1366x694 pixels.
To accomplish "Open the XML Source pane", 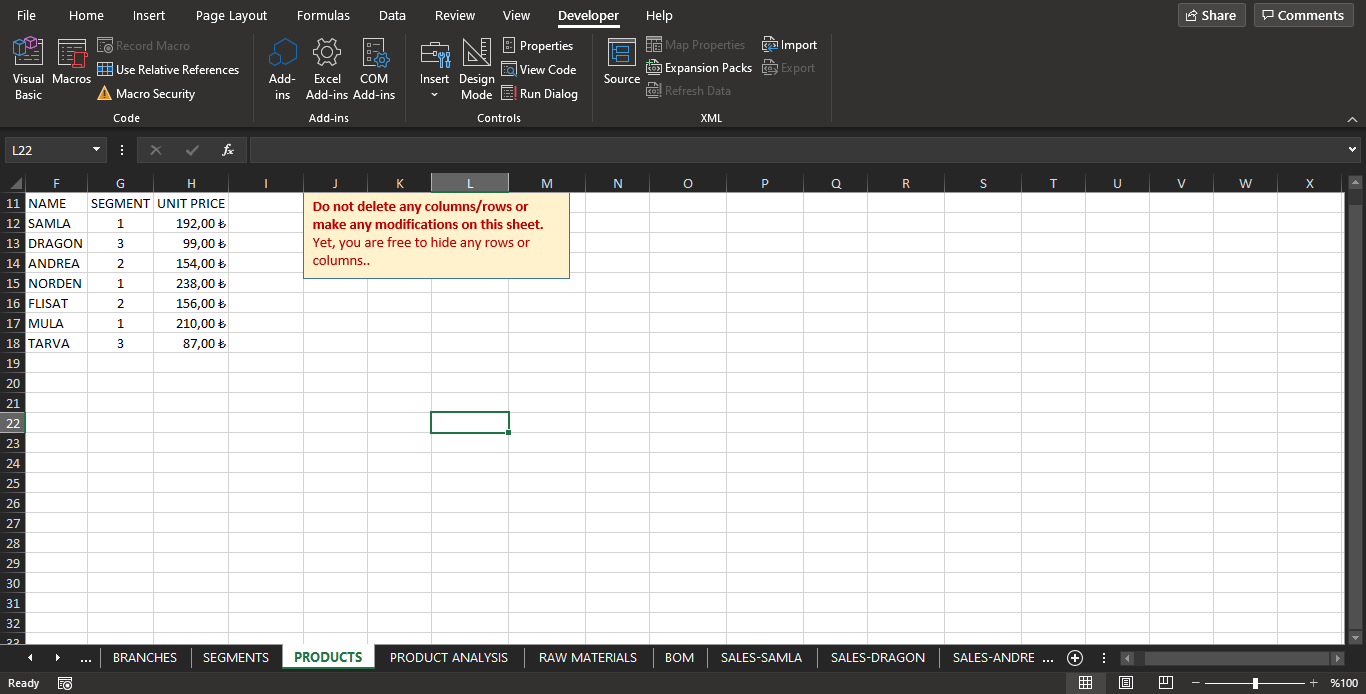I will coord(621,62).
